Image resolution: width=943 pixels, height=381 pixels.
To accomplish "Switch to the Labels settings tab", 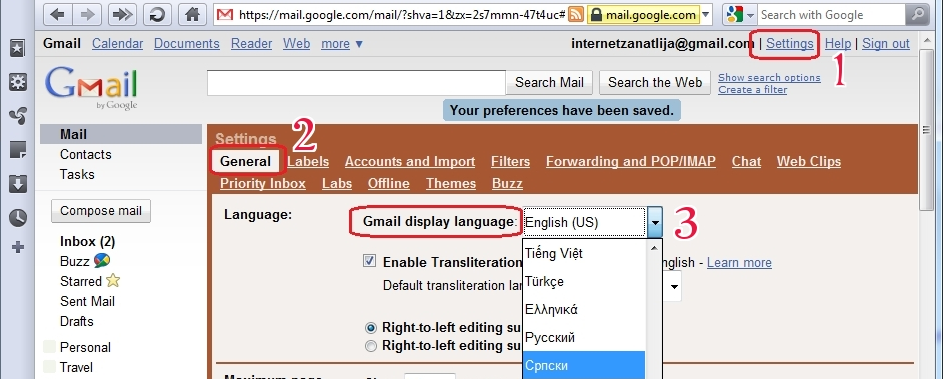I will 308,161.
